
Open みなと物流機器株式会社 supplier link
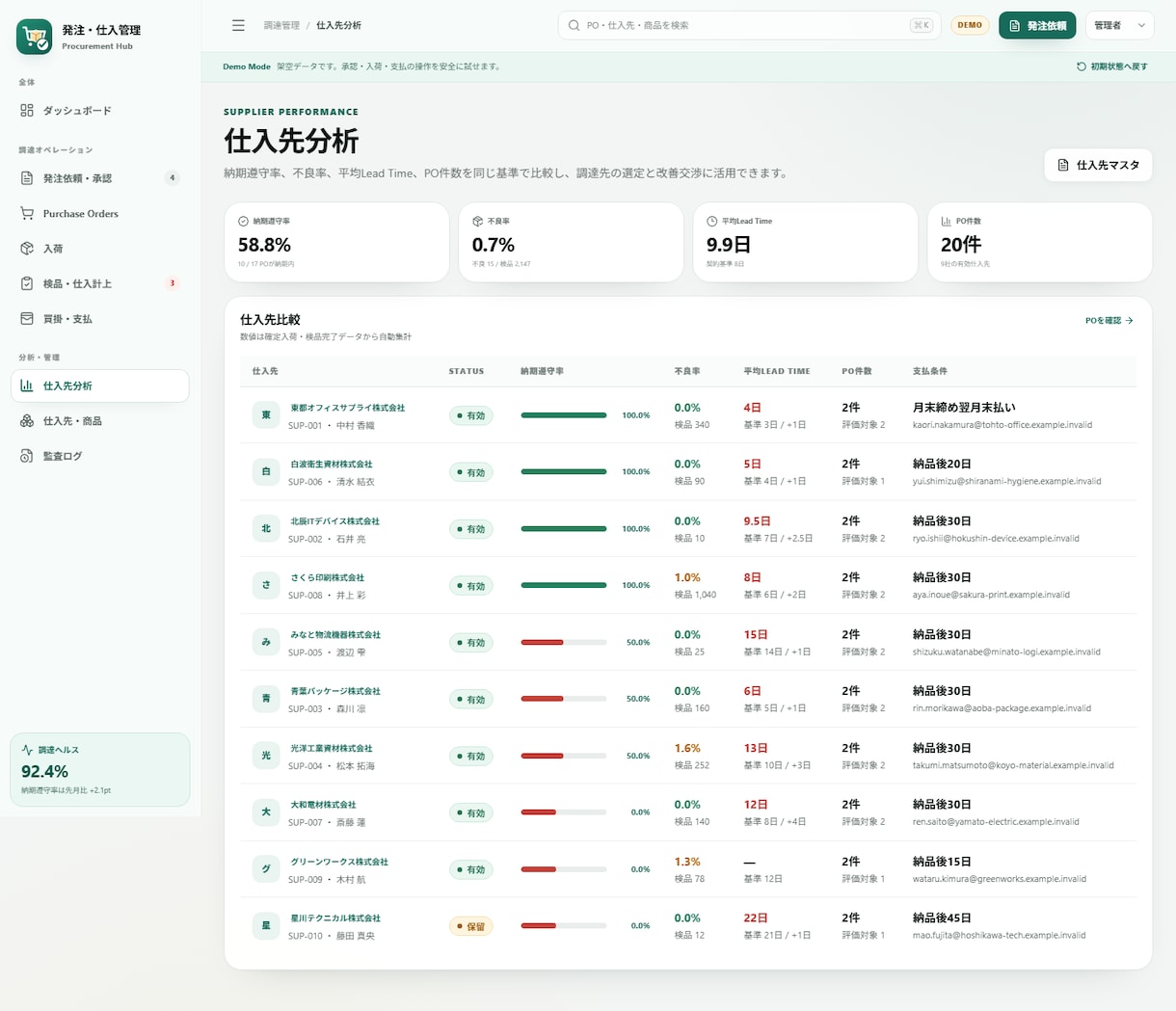335,635
